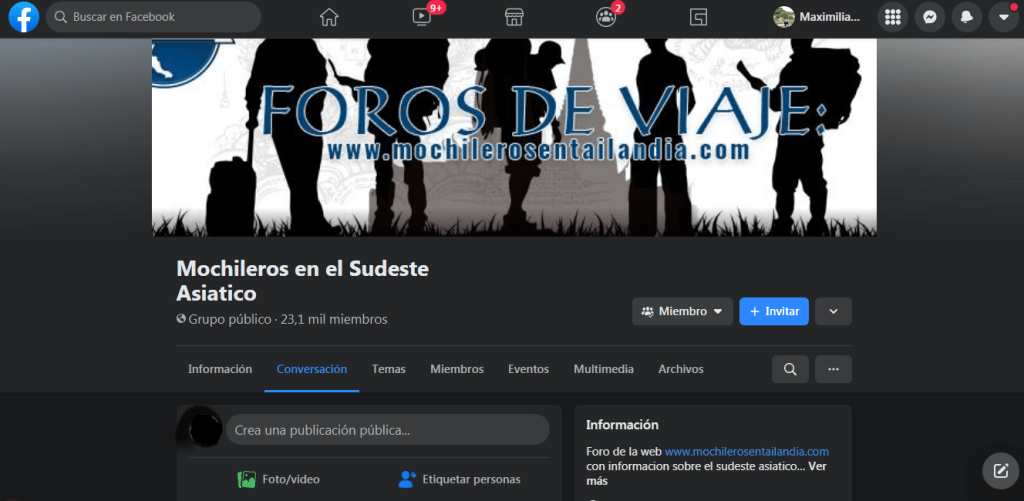Click the new message compose icon
The width and height of the screenshot is (1024, 501).
(1000, 469)
